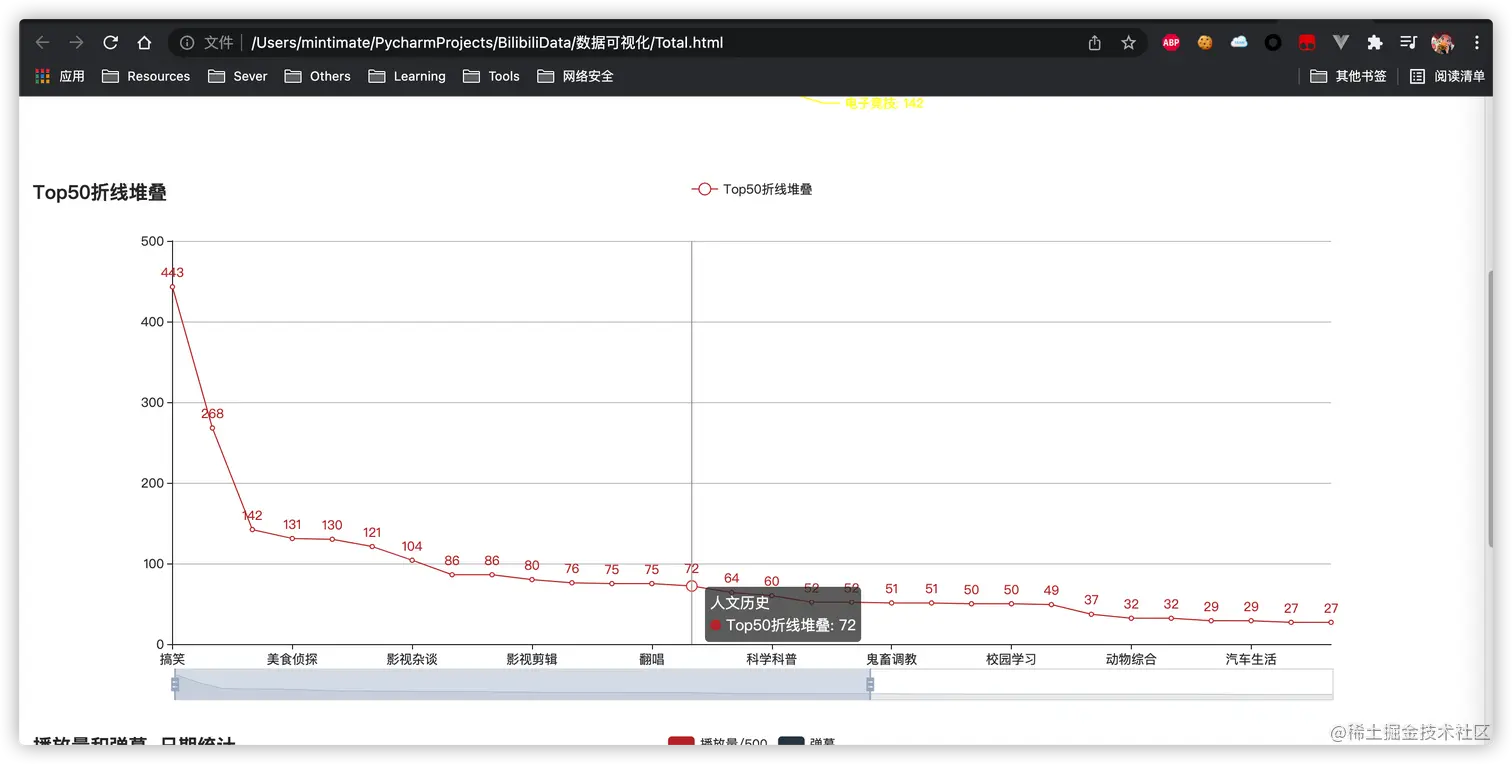Click the Top50折线堆叠 chart title
The width and height of the screenshot is (1512, 764).
100,192
